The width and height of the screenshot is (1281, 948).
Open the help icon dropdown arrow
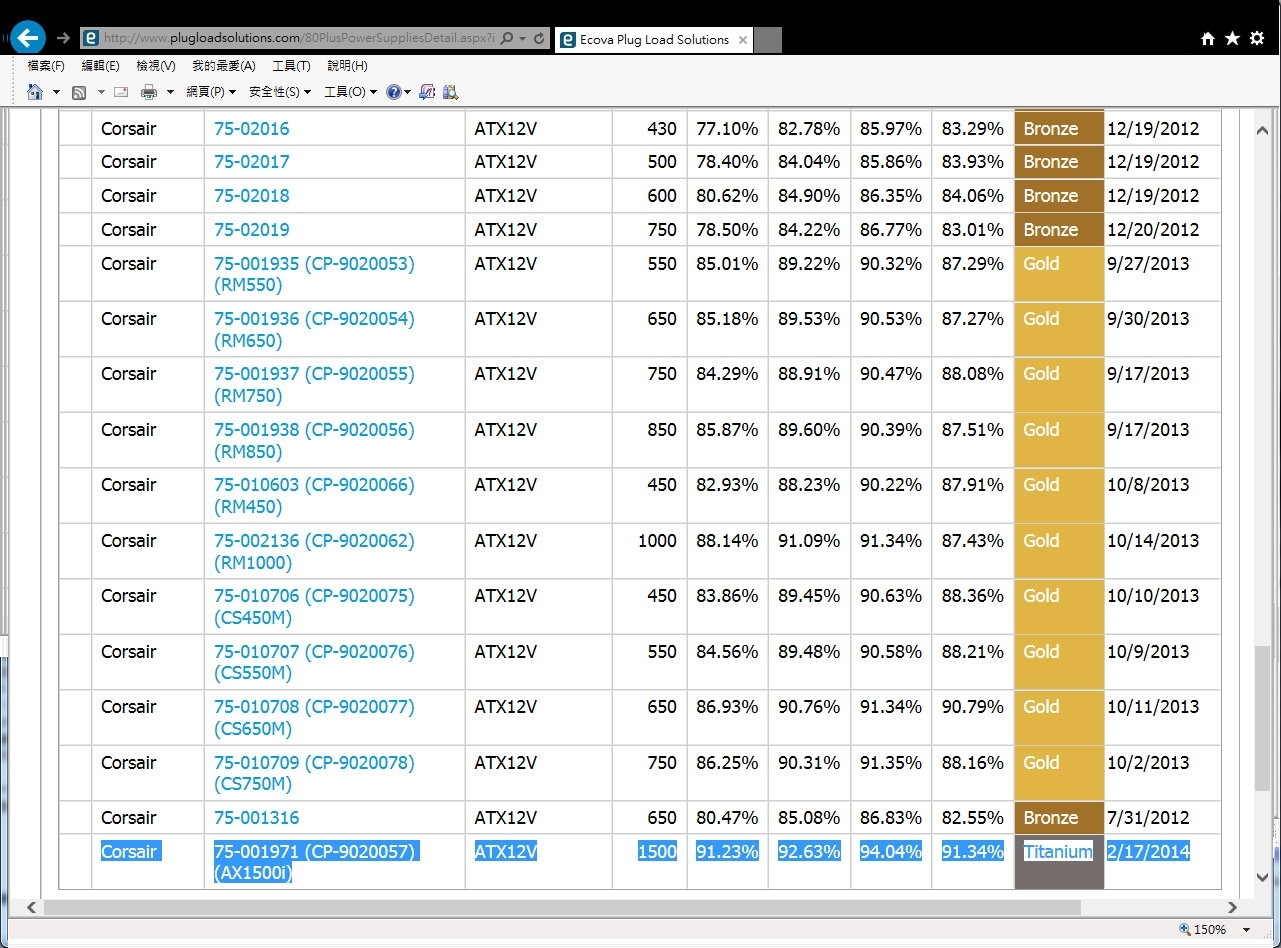tap(408, 92)
